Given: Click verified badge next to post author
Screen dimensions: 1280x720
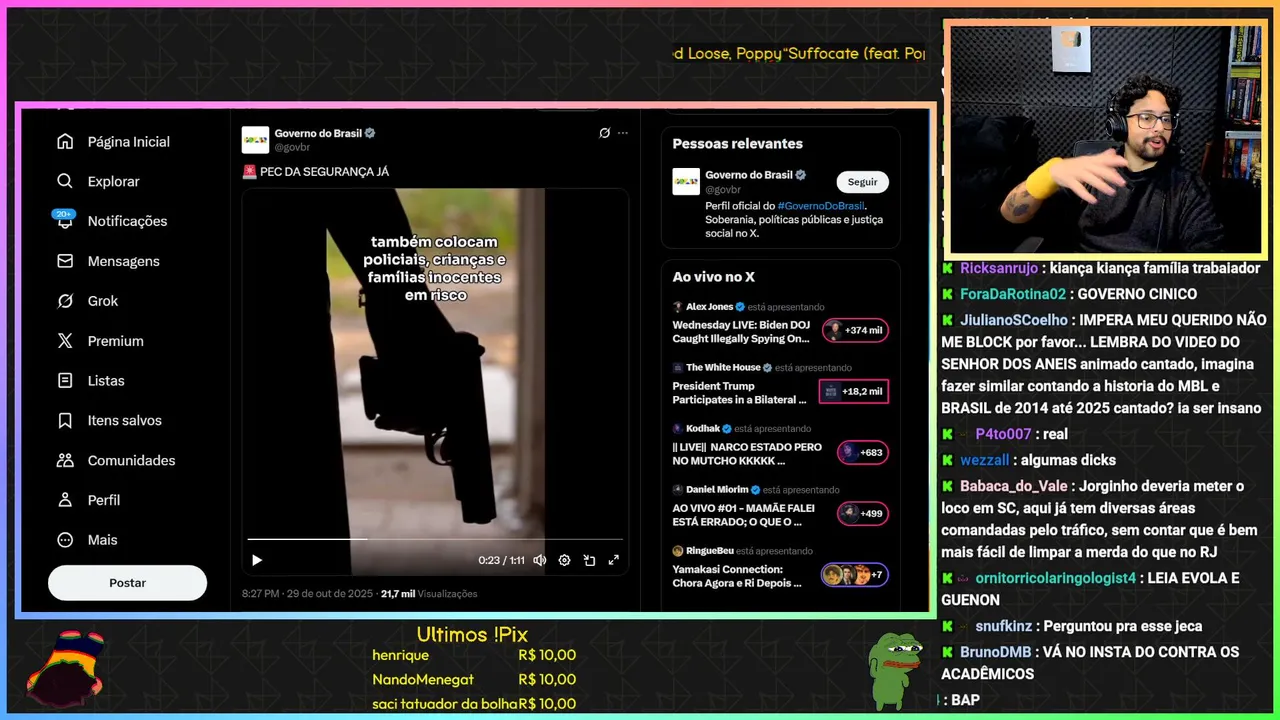Looking at the screenshot, I should click(370, 133).
